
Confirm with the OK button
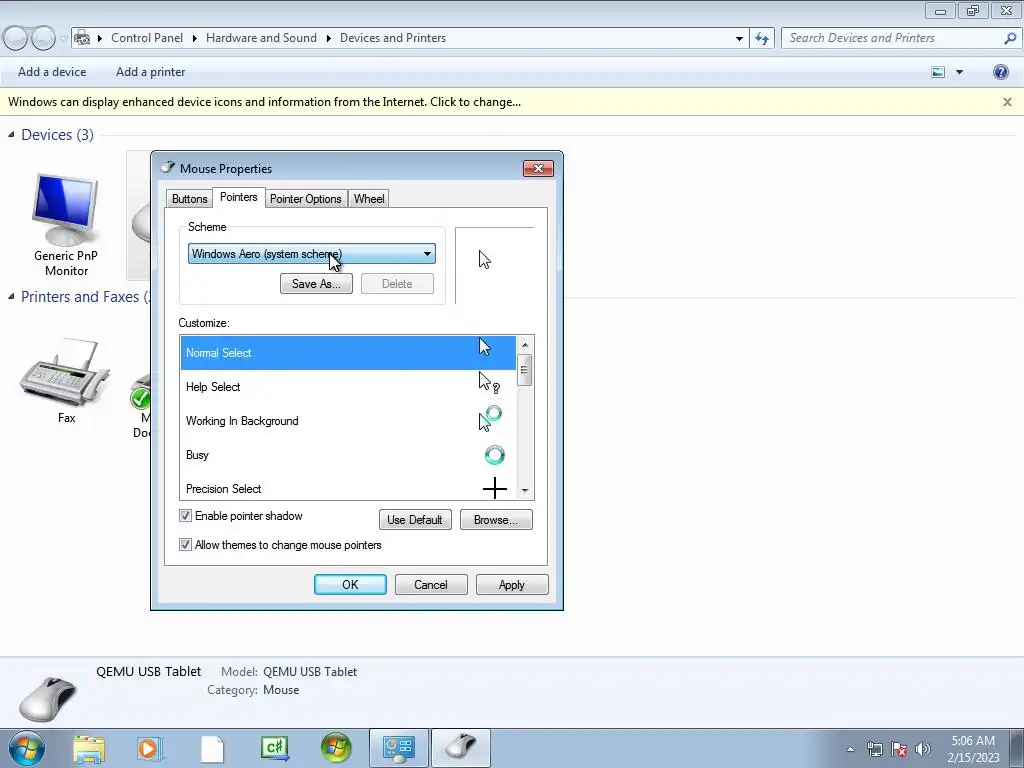click(350, 584)
